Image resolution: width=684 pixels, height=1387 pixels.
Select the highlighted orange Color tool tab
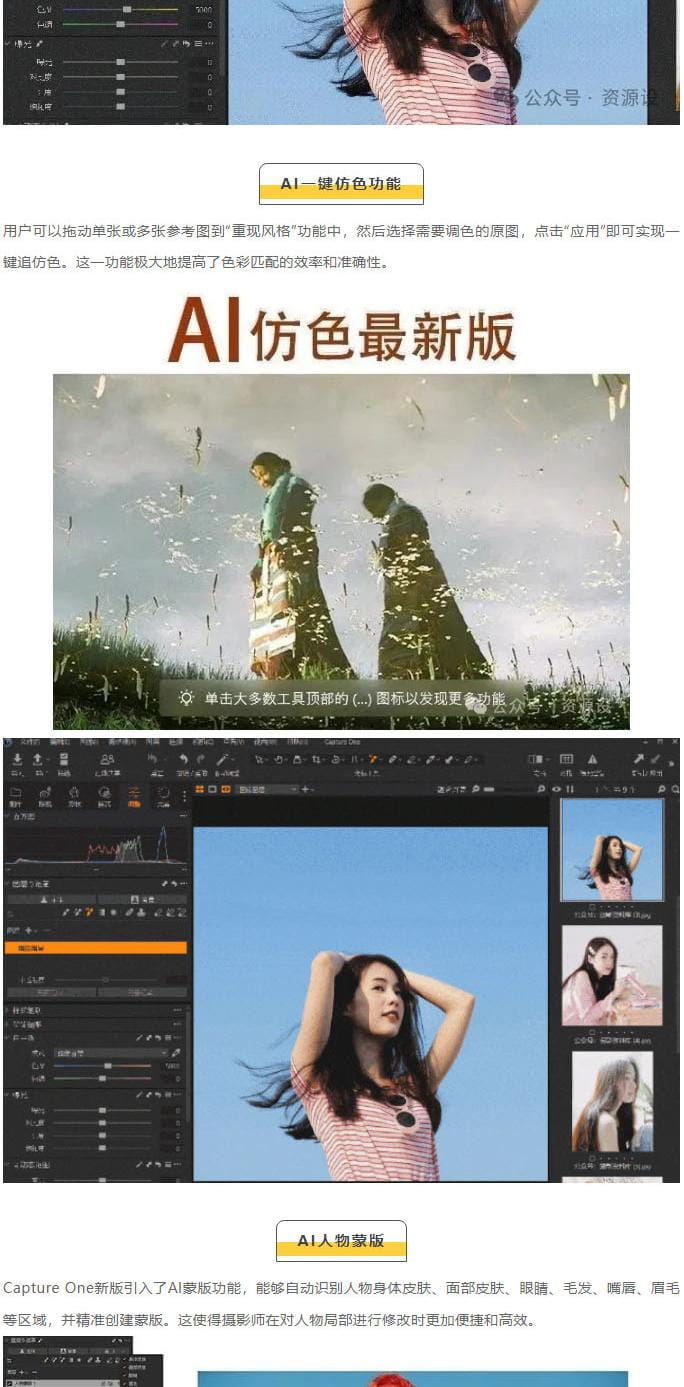click(x=133, y=794)
